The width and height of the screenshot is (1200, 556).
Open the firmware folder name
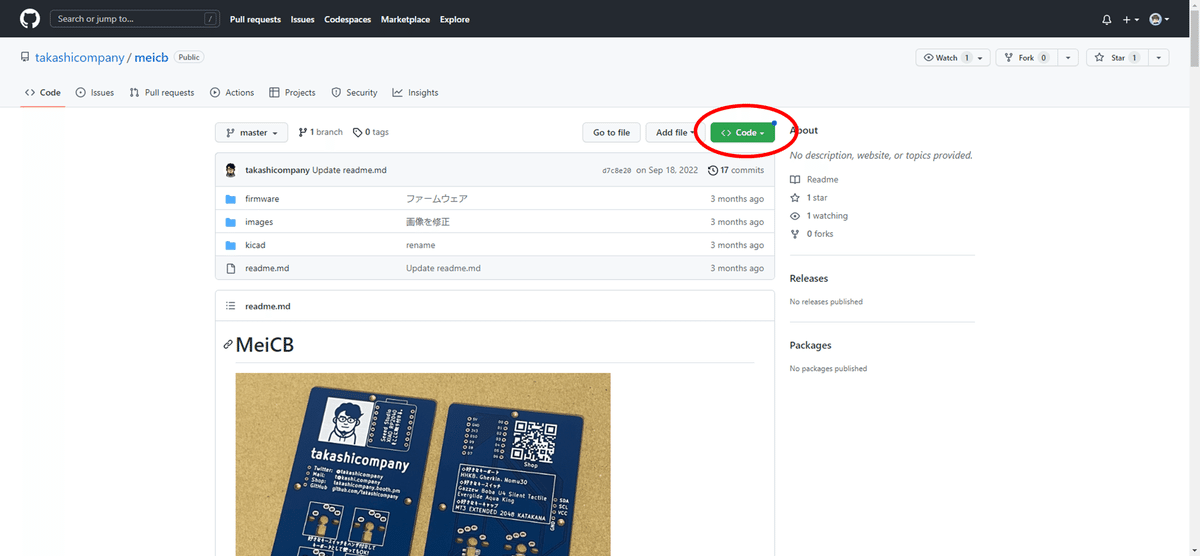(x=262, y=199)
